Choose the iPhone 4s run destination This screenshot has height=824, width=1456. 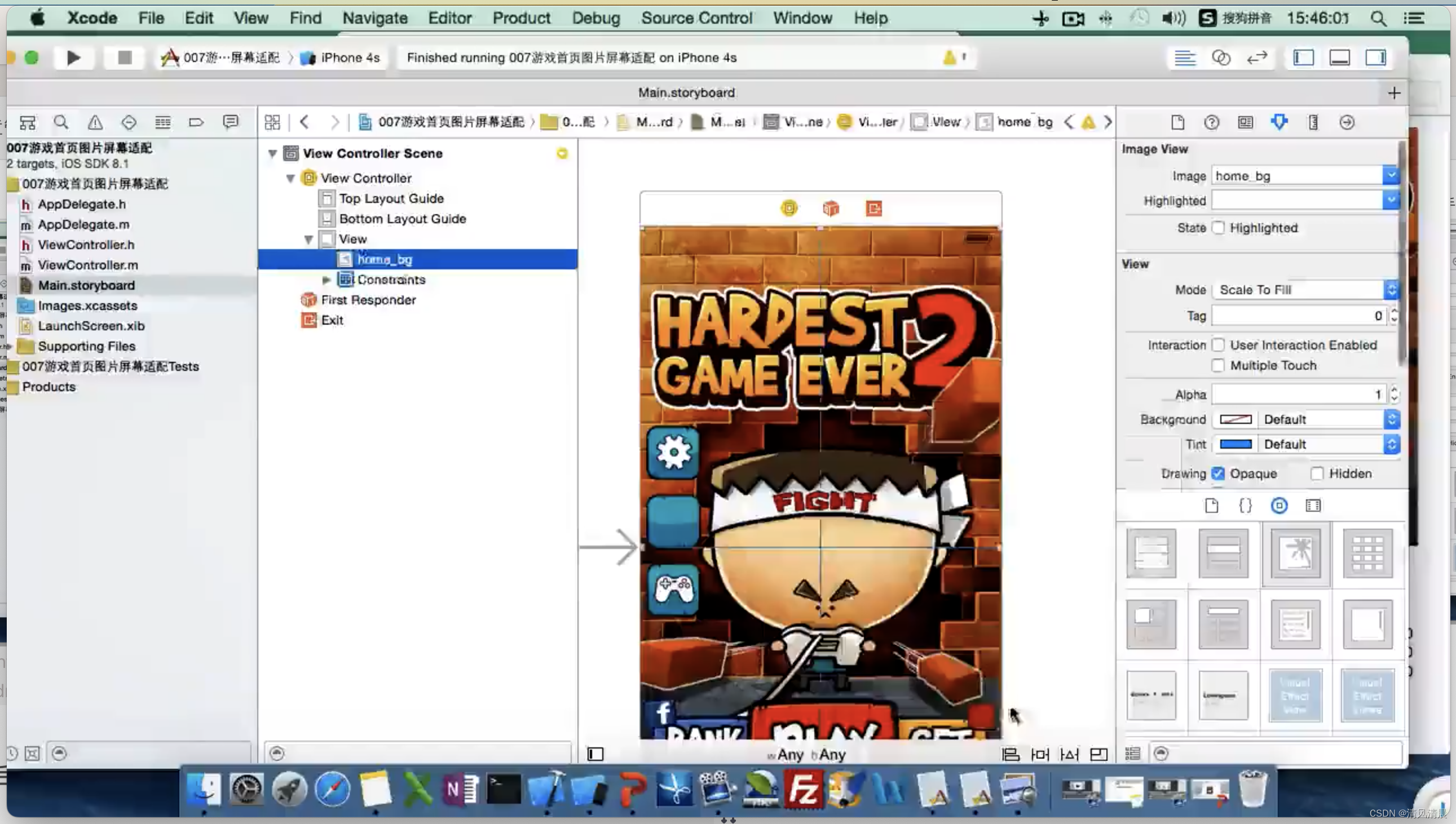click(x=341, y=57)
